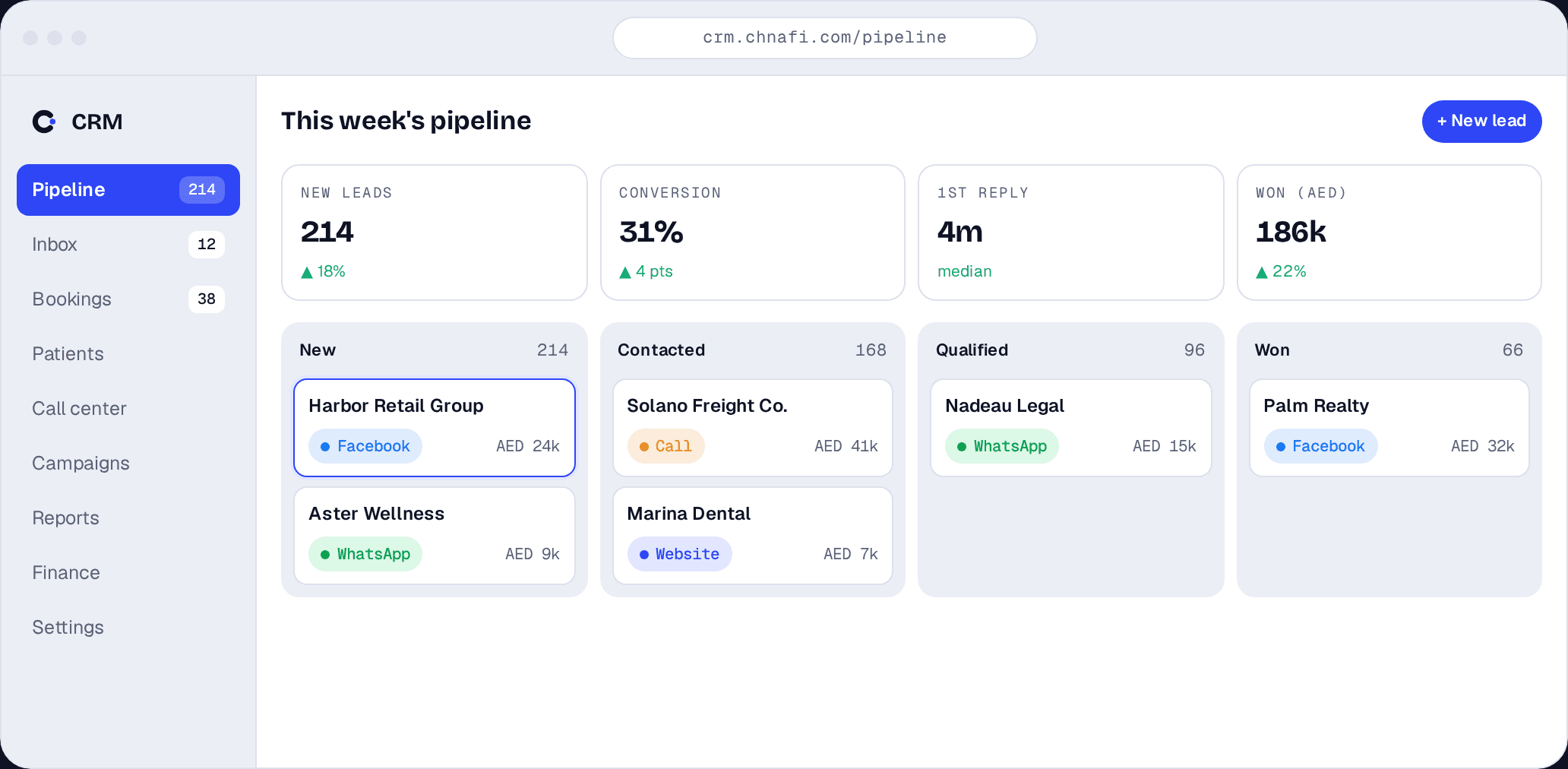Click WhatsApp tag on Aster Wellness

point(365,554)
